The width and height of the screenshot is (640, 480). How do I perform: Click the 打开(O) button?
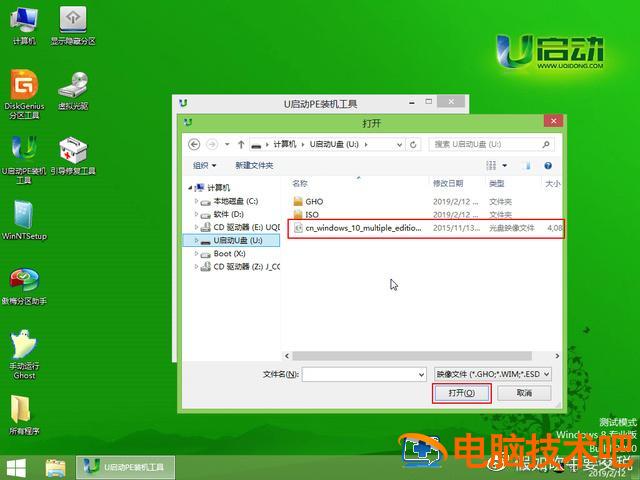click(462, 393)
